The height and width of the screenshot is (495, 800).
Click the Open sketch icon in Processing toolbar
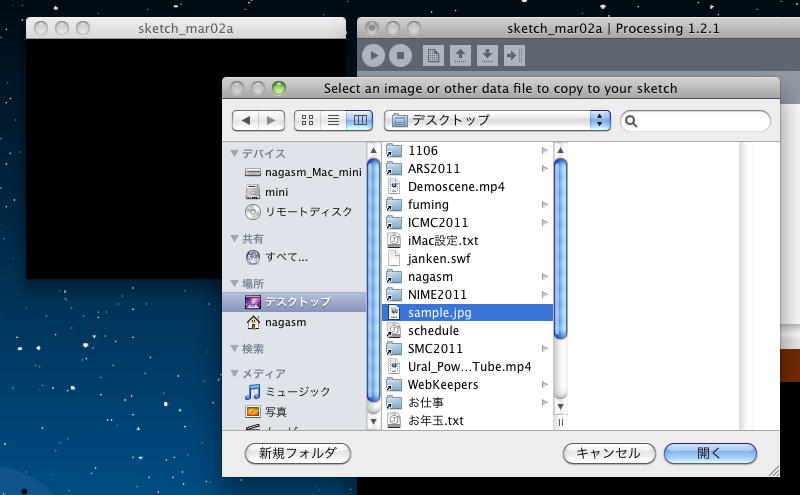[460, 55]
